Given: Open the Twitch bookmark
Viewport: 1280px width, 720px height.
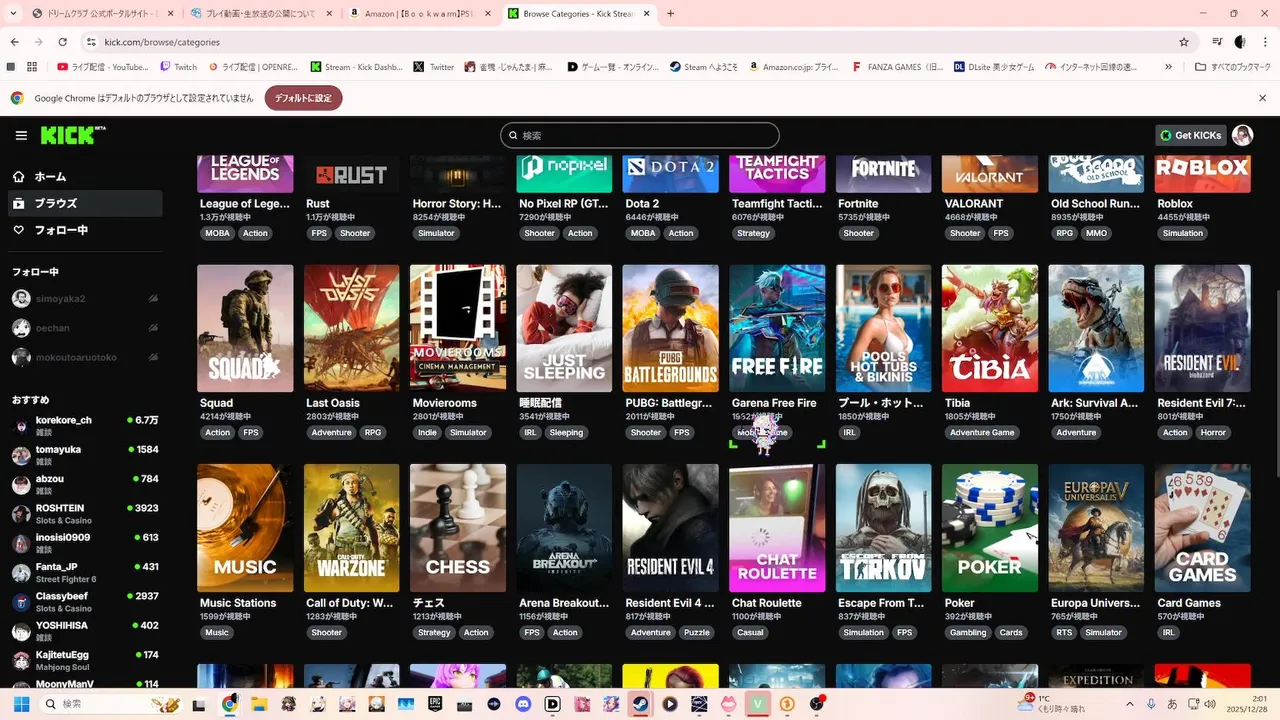Looking at the screenshot, I should 179,67.
